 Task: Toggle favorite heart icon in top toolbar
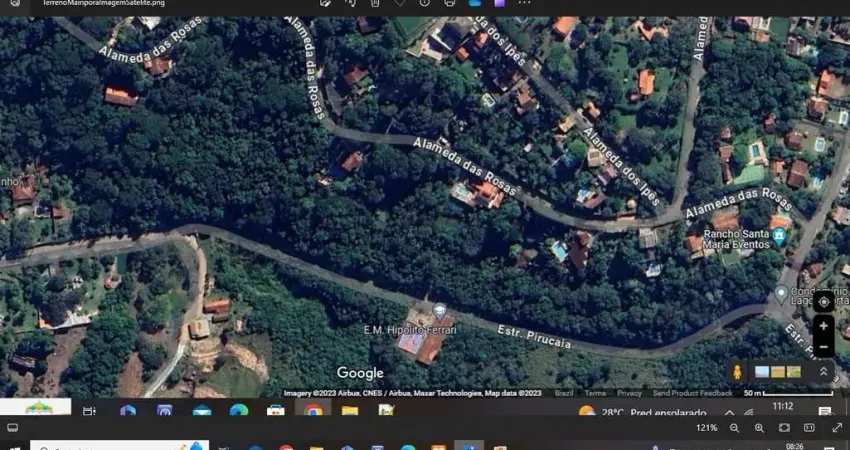click(400, 3)
